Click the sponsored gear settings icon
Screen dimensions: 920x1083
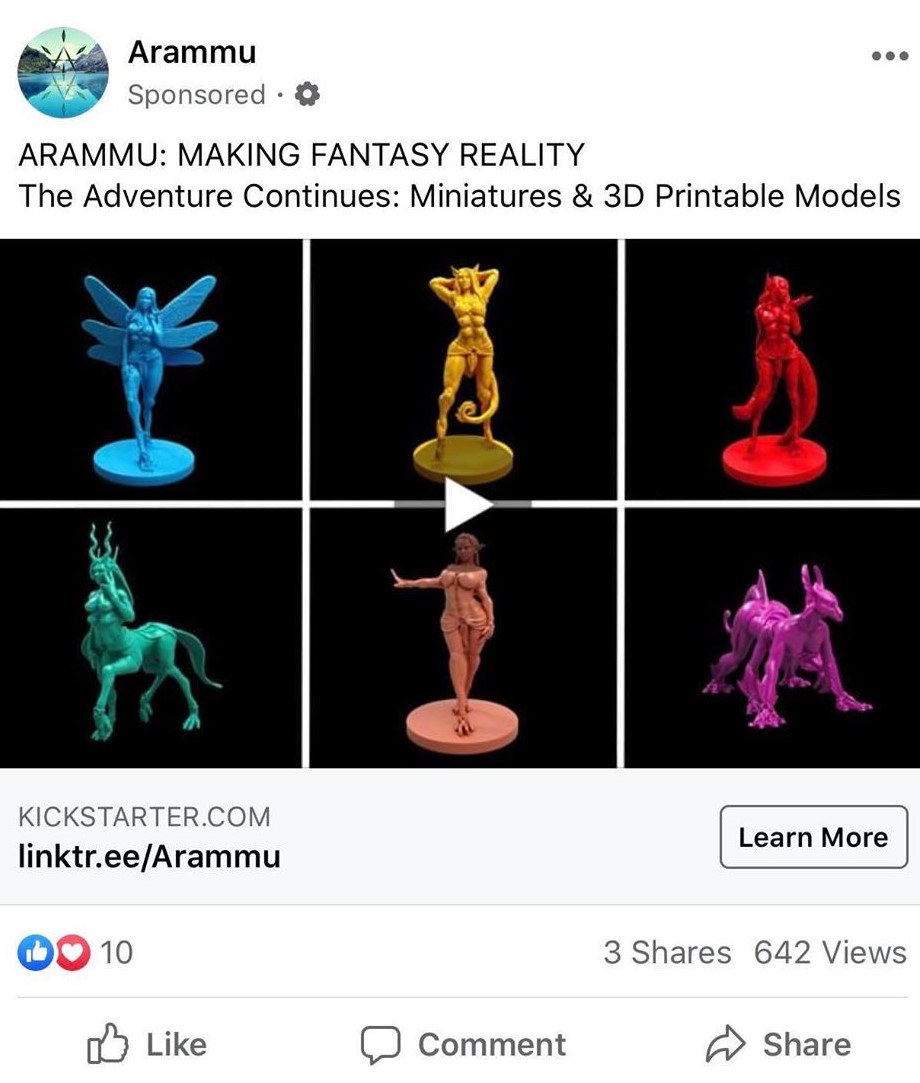pyautogui.click(x=307, y=94)
